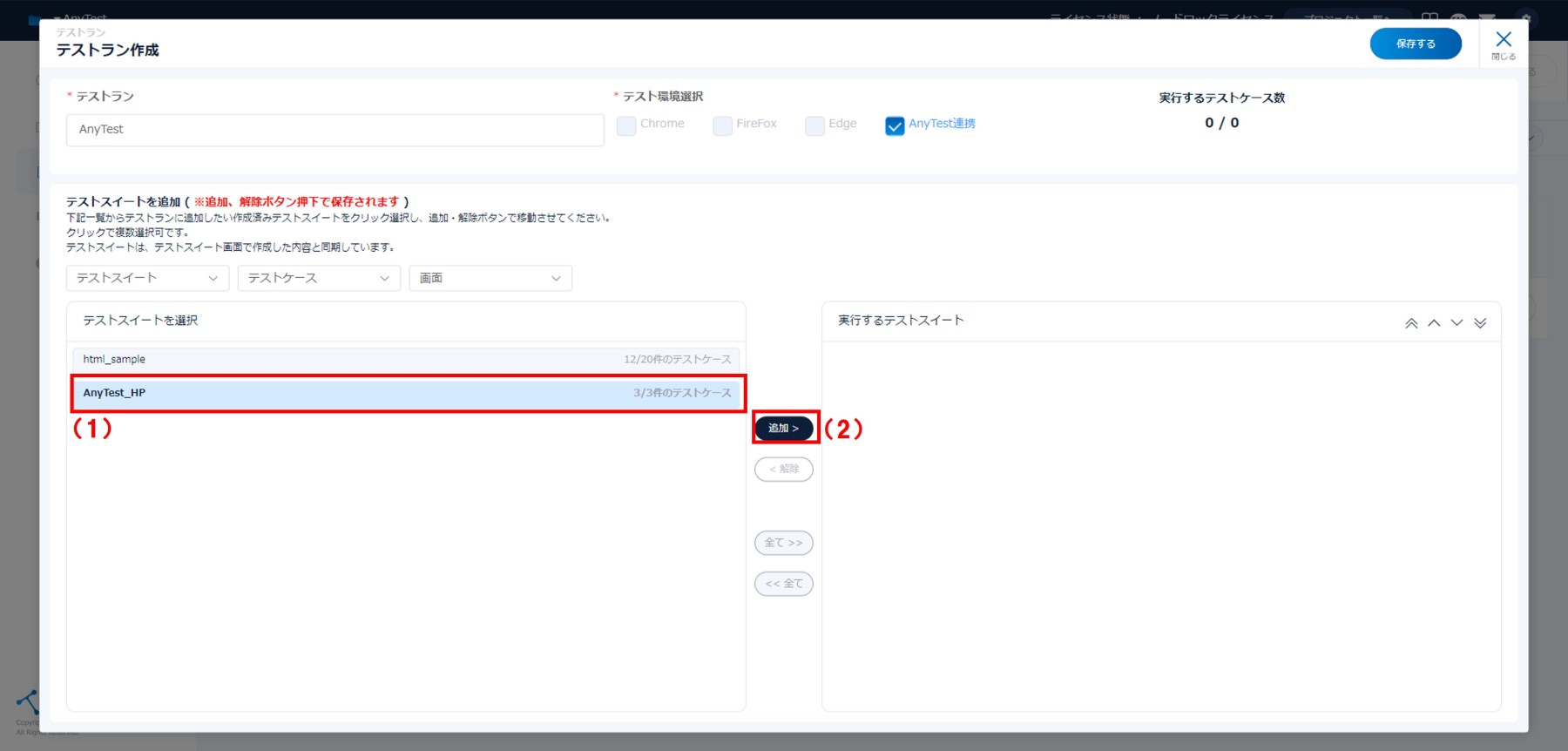The image size is (1568, 751).
Task: Click the 保存する save button
Action: [x=1416, y=44]
